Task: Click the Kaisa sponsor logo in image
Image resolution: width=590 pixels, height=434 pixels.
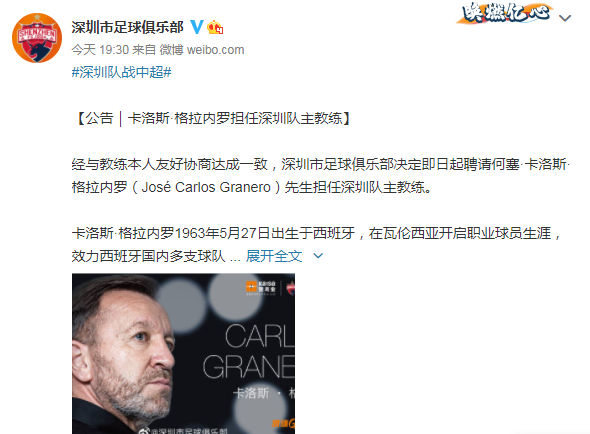Action: click(x=261, y=288)
